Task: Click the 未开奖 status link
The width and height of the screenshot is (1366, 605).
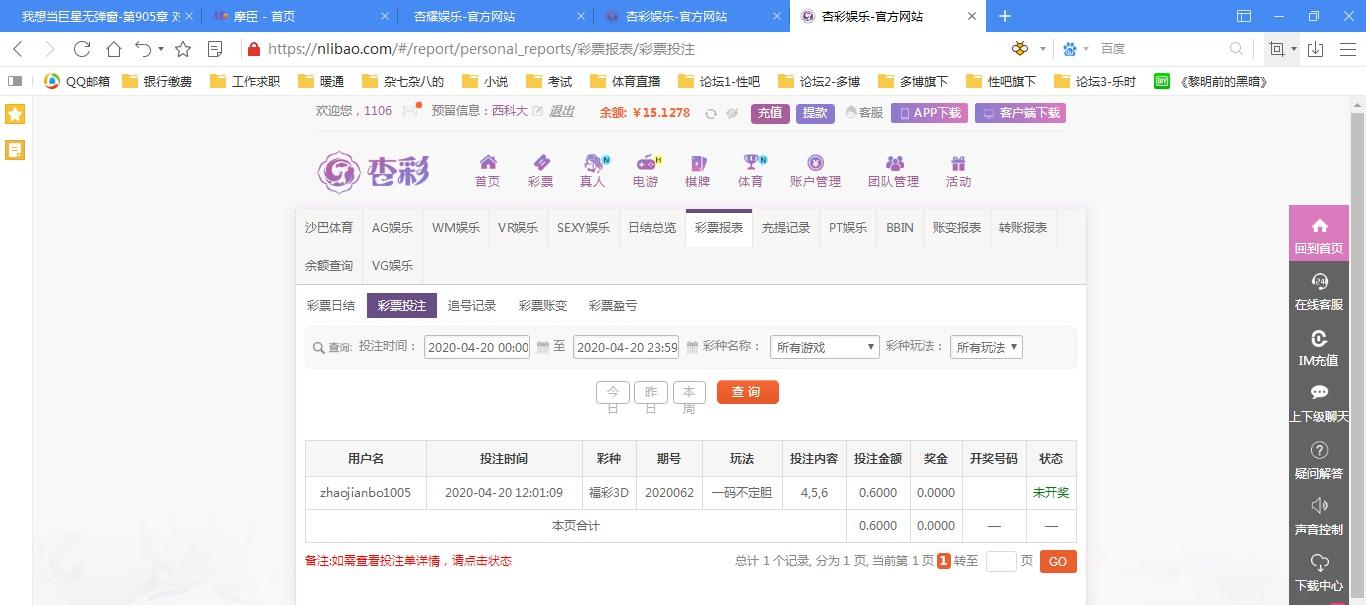Action: (1051, 493)
